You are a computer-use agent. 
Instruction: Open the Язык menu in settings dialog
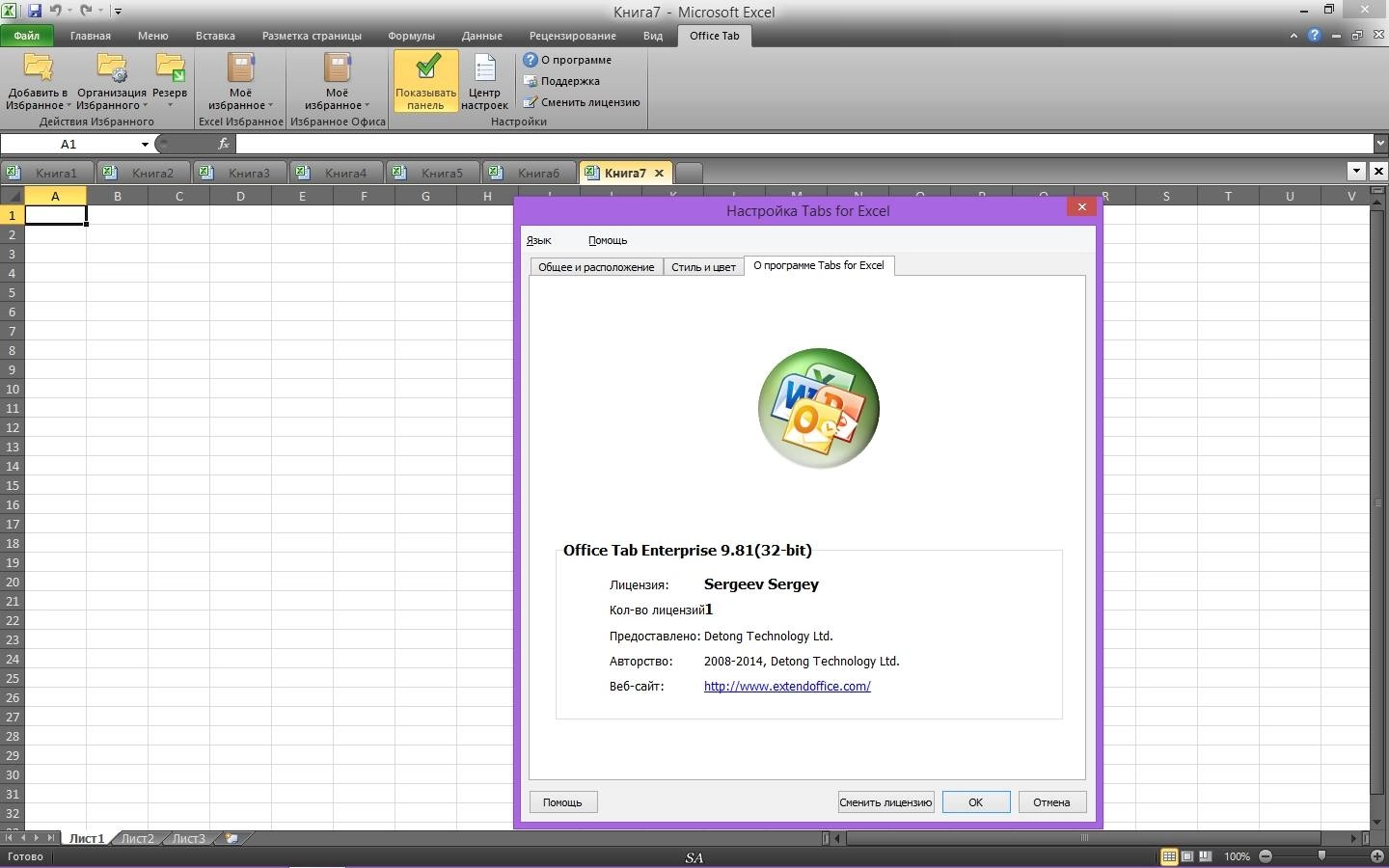click(539, 240)
